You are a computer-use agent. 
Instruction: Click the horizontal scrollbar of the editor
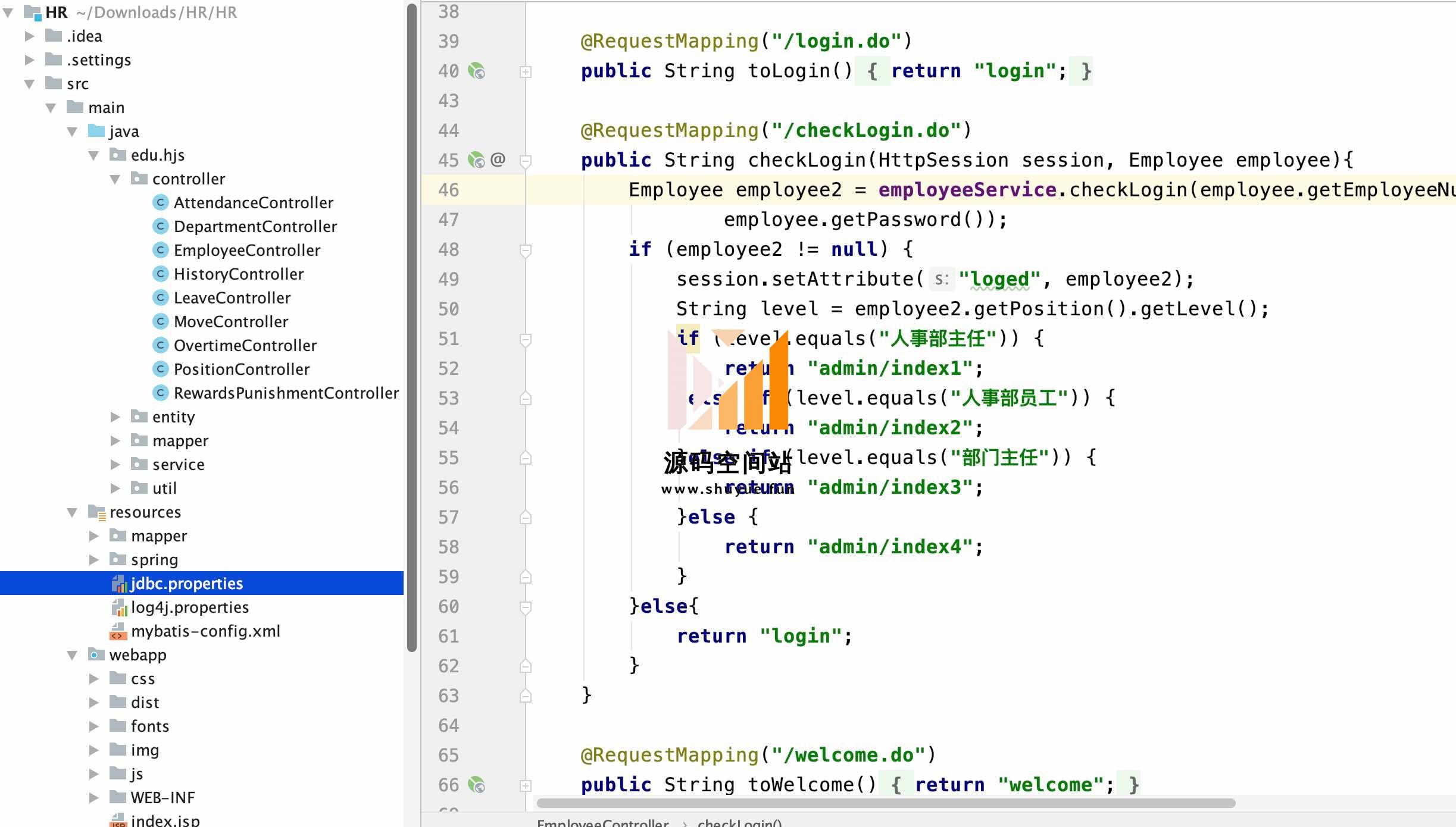[x=886, y=803]
